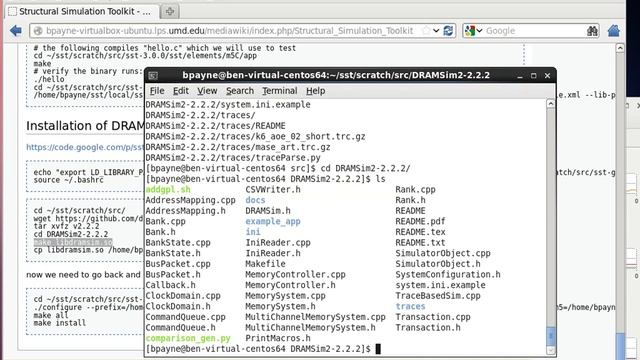Open the Terminal menu

click(280, 91)
